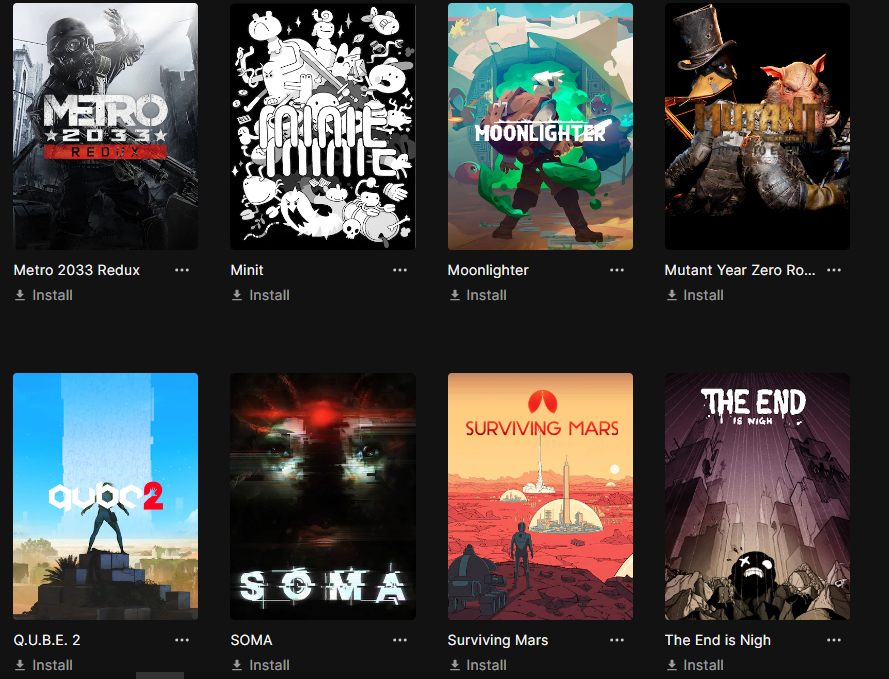The image size is (889, 679).
Task: Install Mutant Year Zero Road to Eden
Action: (695, 295)
